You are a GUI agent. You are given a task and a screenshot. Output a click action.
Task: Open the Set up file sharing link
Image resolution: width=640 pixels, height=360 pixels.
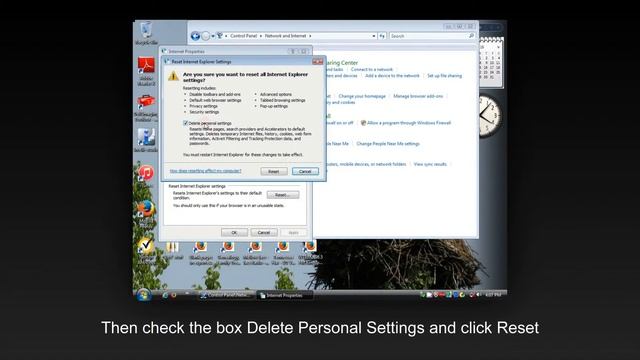coord(444,76)
